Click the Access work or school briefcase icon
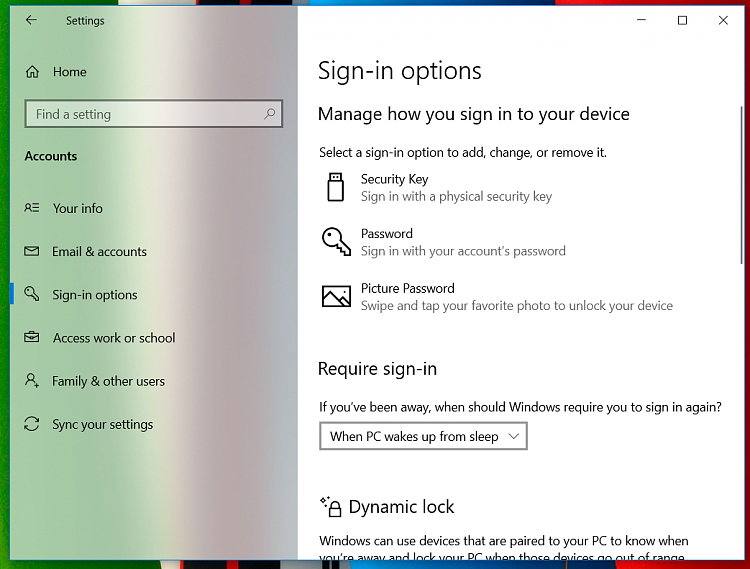The width and height of the screenshot is (750, 569). click(32, 337)
